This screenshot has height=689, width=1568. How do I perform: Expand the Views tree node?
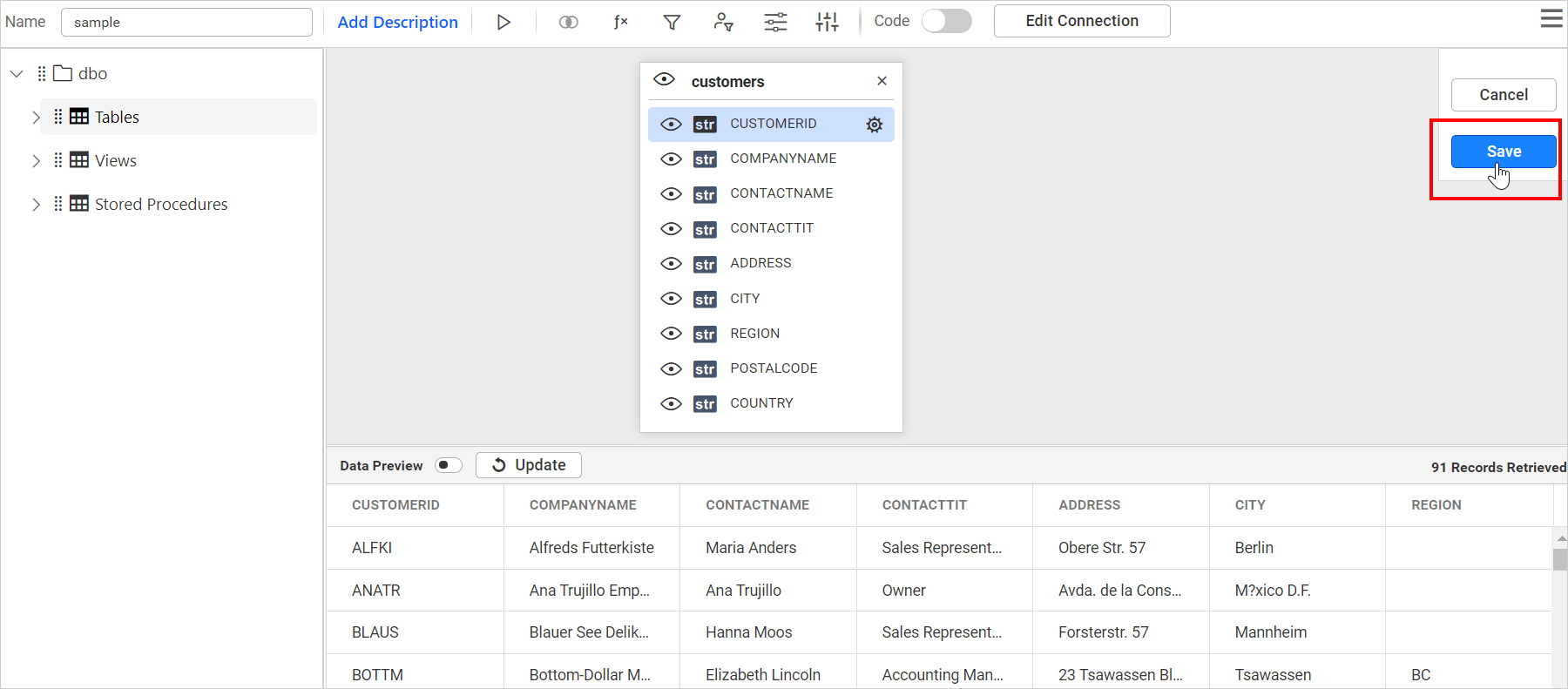[36, 161]
